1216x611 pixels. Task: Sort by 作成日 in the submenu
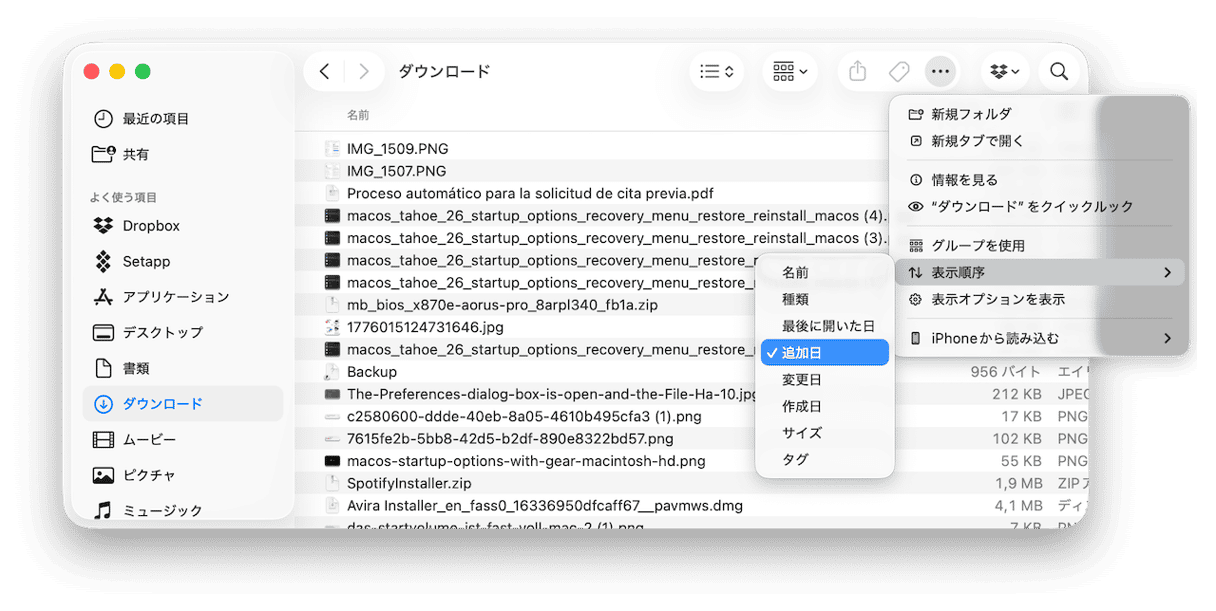[825, 407]
